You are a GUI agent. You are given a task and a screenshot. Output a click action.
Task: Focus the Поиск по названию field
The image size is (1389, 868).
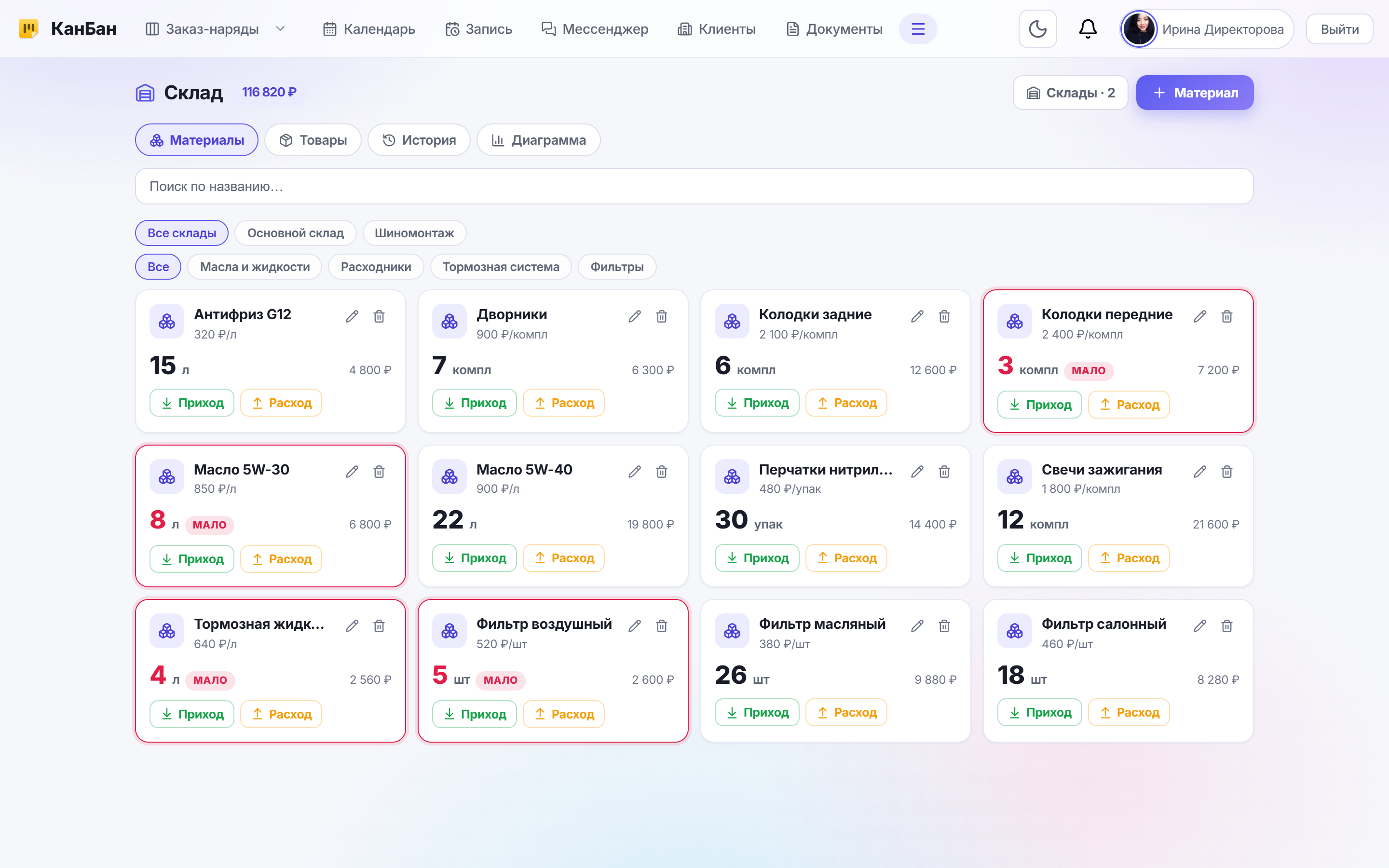coord(694,186)
